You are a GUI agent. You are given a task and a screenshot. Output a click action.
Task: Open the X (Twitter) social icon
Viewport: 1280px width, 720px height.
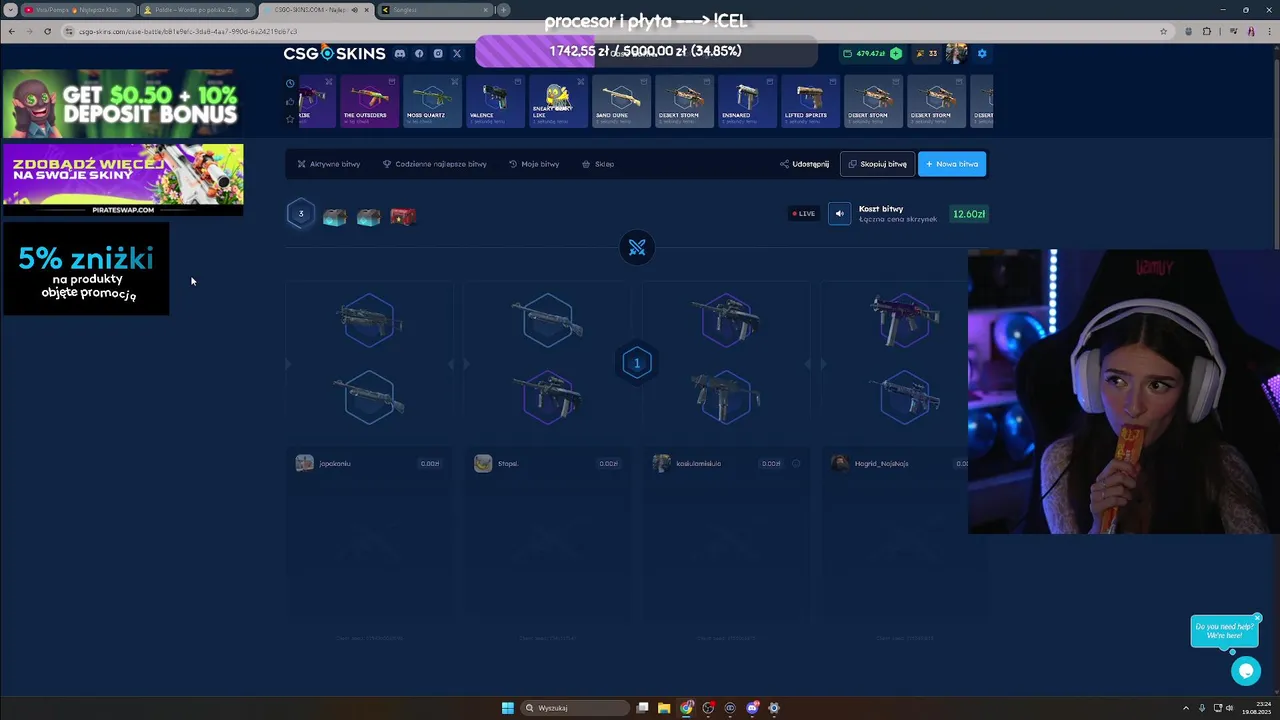coord(457,53)
